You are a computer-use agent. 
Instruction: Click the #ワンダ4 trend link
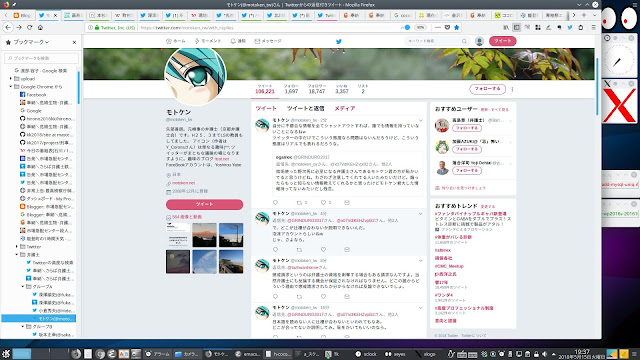click(444, 295)
